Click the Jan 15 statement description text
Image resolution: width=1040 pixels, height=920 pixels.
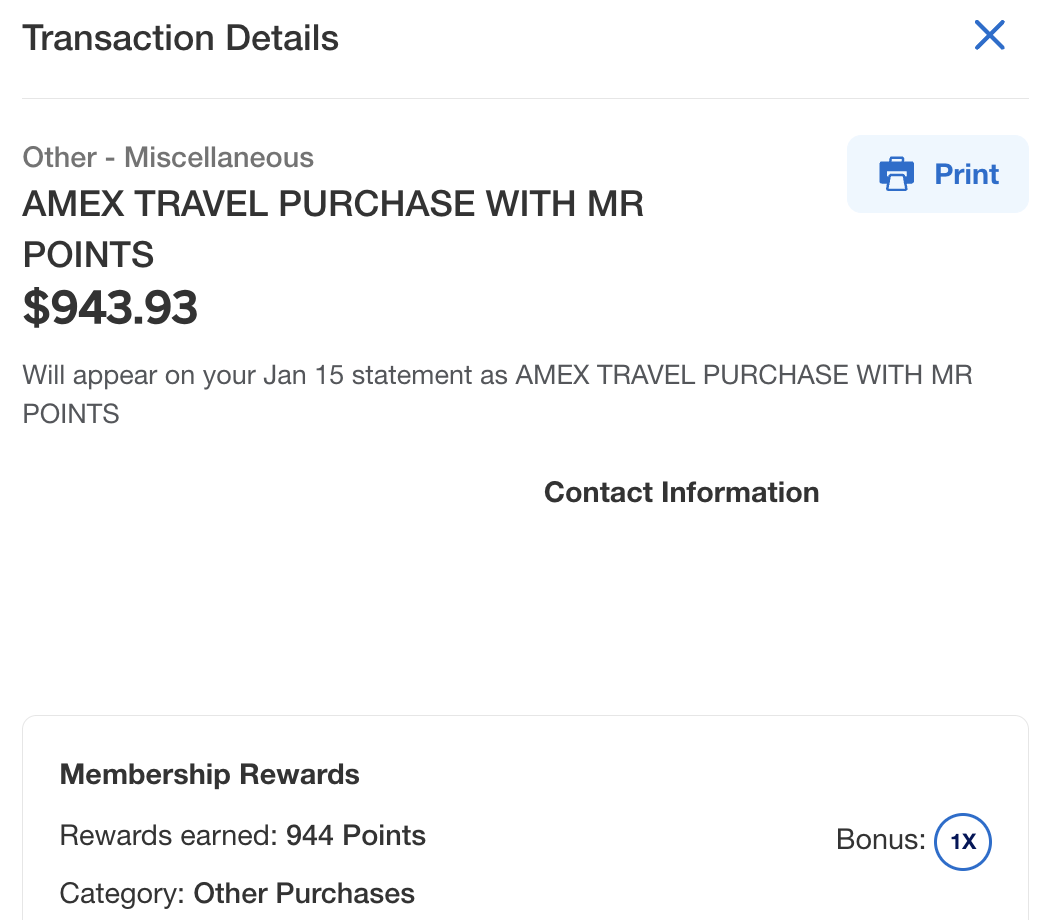[497, 376]
